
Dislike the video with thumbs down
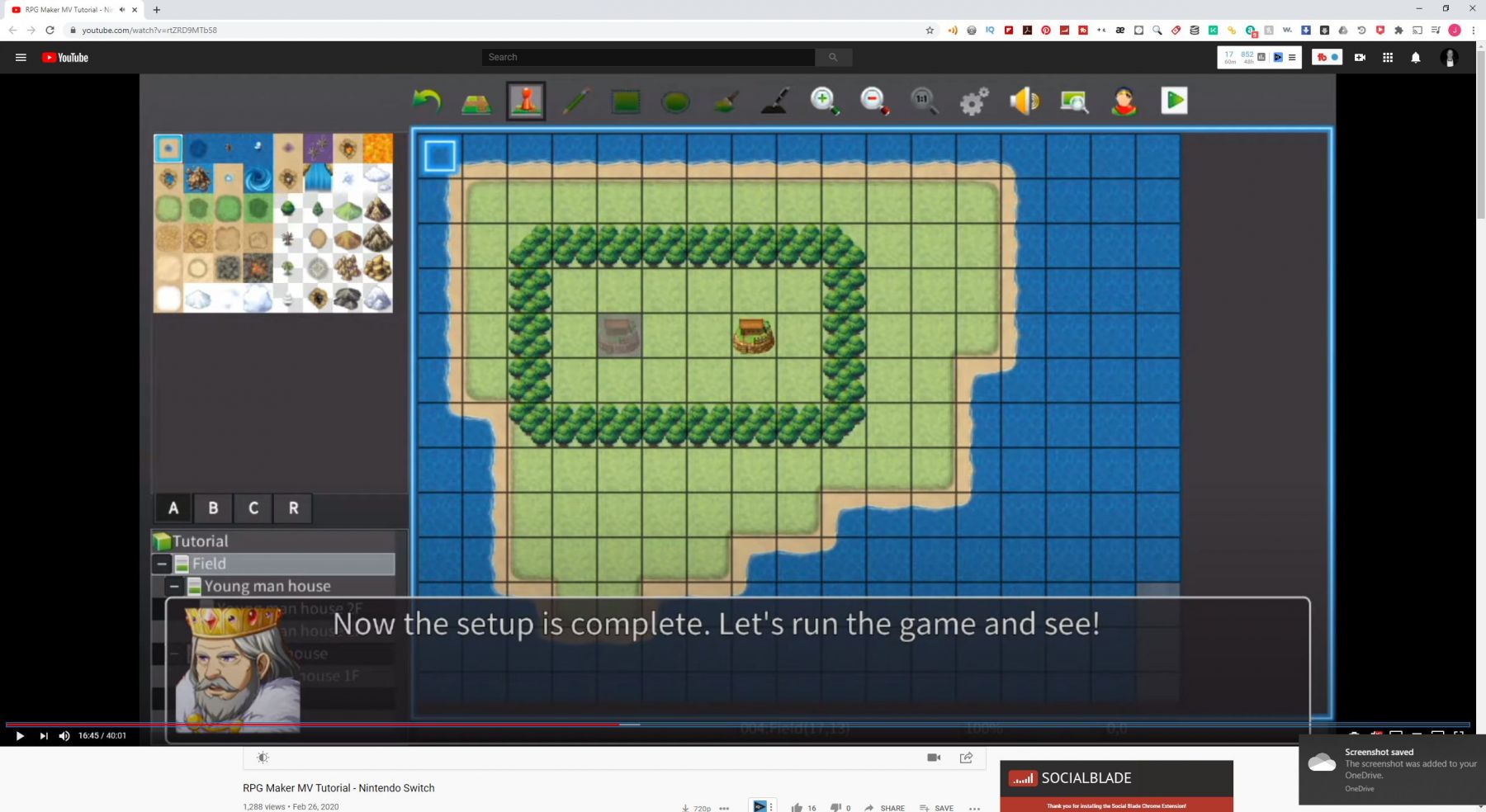(840, 808)
